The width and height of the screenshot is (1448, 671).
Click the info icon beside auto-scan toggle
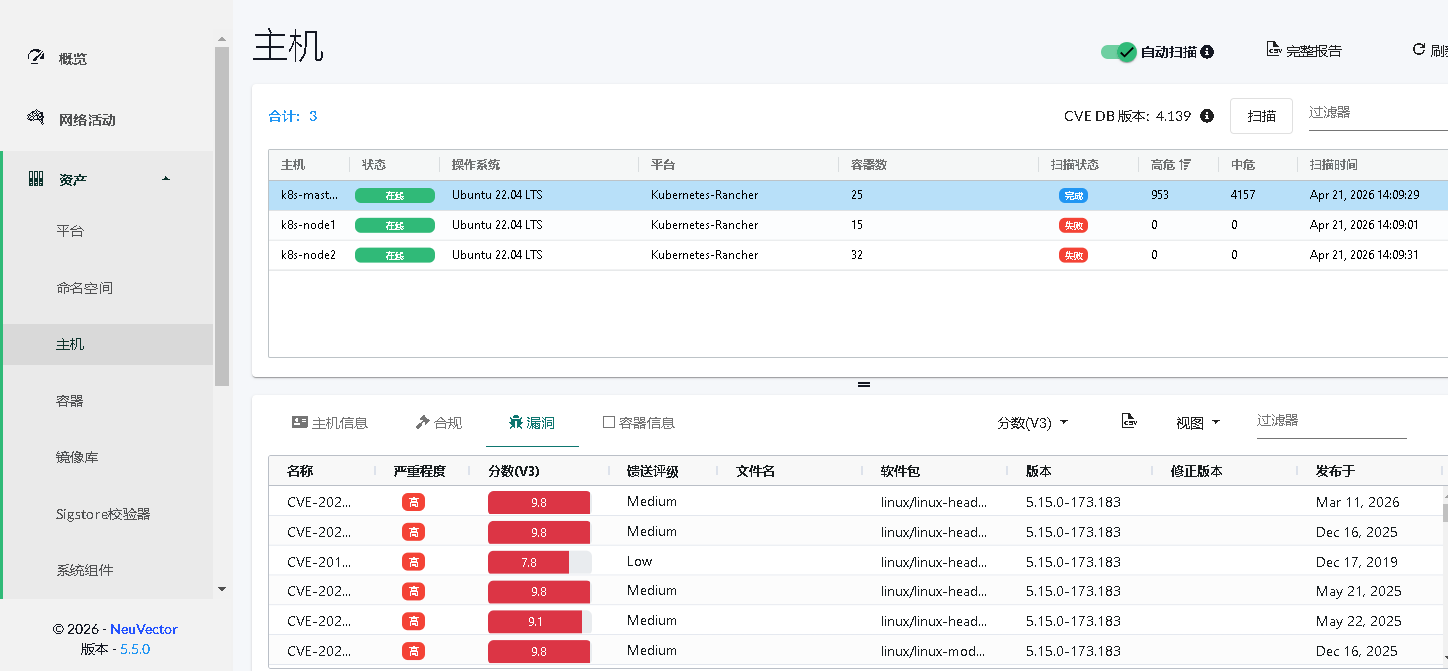(x=1207, y=52)
